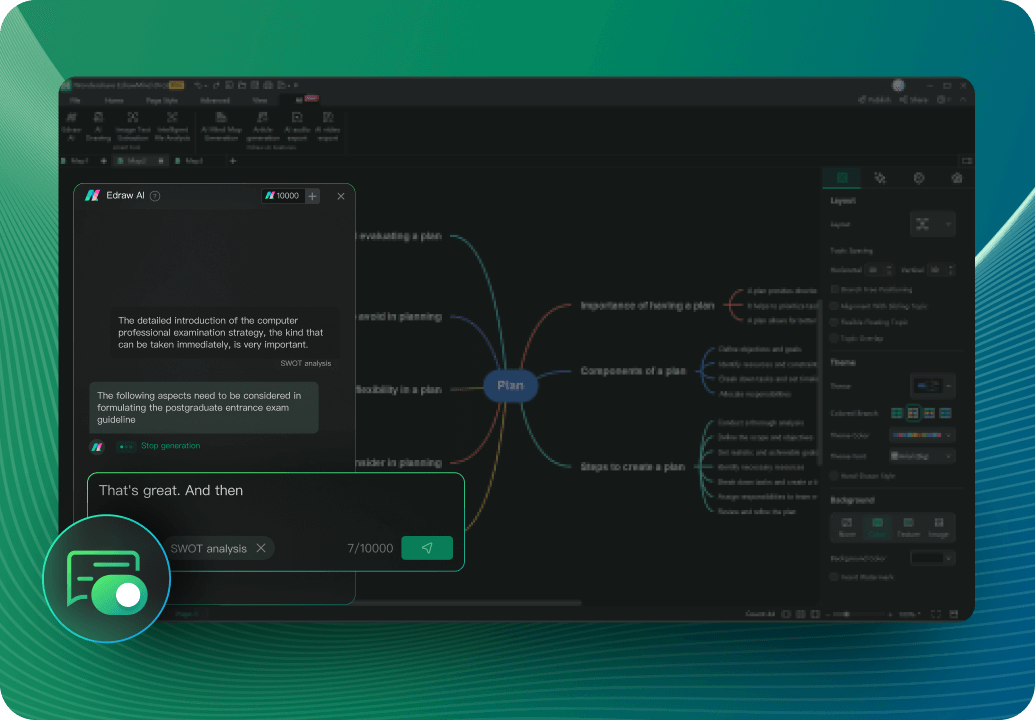This screenshot has width=1035, height=720.
Task: Open AI video export
Action: (x=327, y=126)
